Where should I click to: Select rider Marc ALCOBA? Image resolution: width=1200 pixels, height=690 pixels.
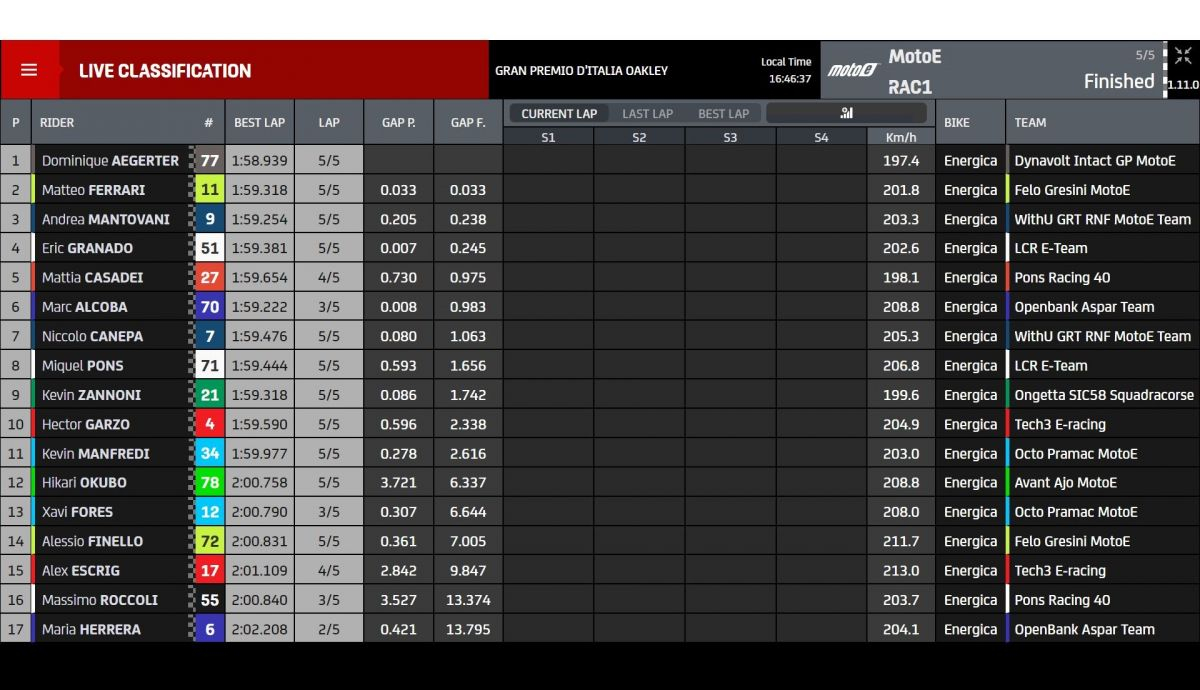[84, 307]
